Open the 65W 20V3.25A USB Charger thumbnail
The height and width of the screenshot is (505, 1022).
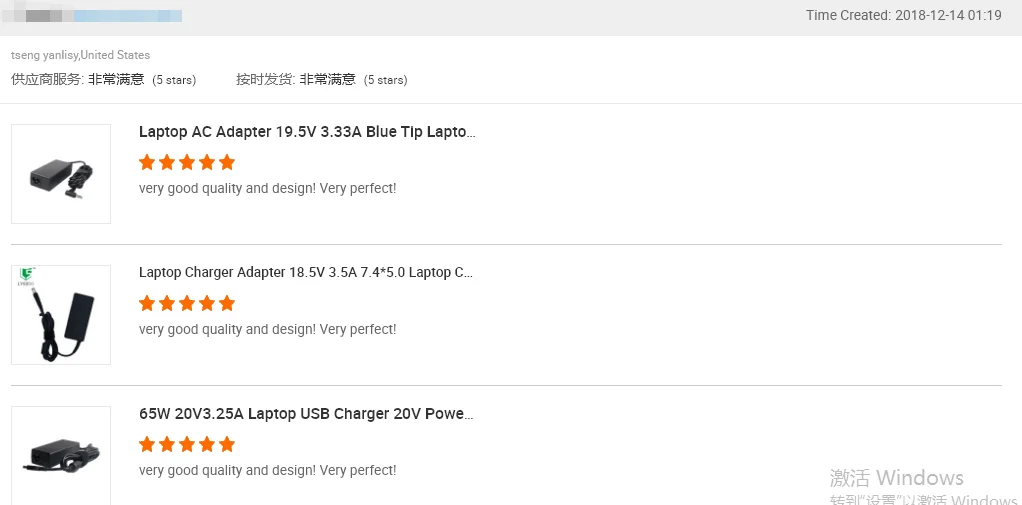tap(61, 455)
